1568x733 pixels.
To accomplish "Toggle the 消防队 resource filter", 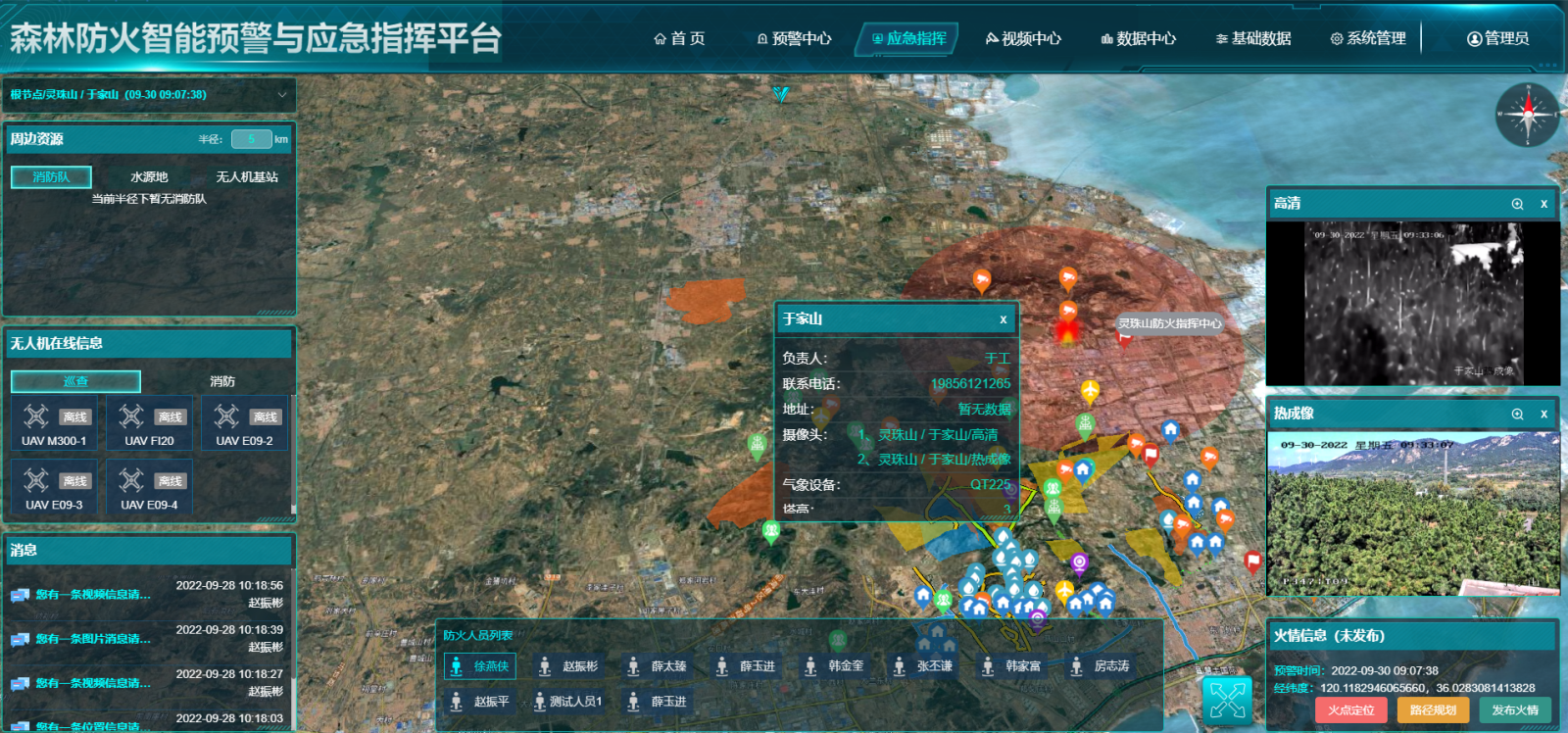I will tap(51, 177).
